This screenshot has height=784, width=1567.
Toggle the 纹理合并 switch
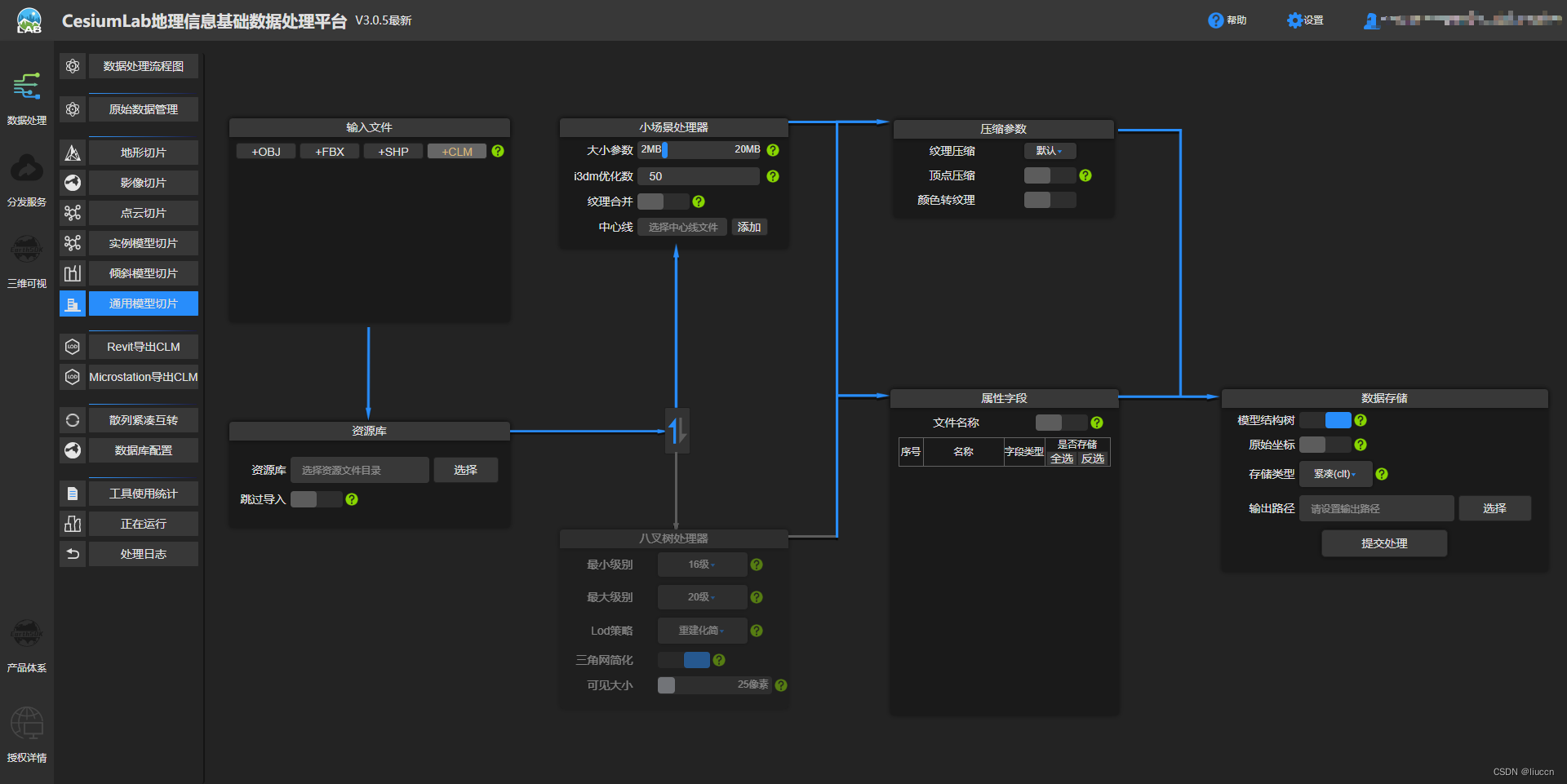[x=663, y=202]
